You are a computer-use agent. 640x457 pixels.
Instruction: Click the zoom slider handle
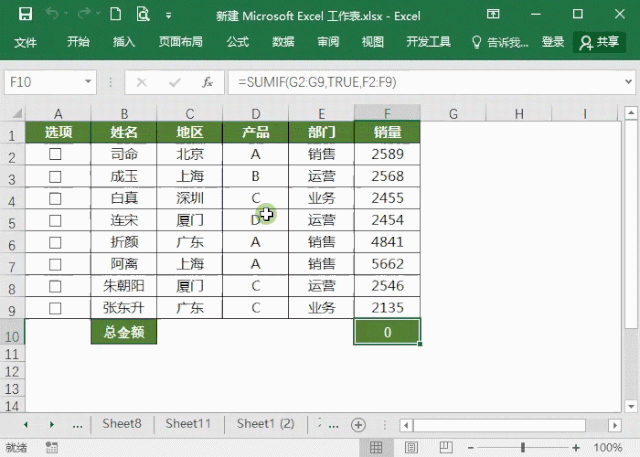[523, 448]
